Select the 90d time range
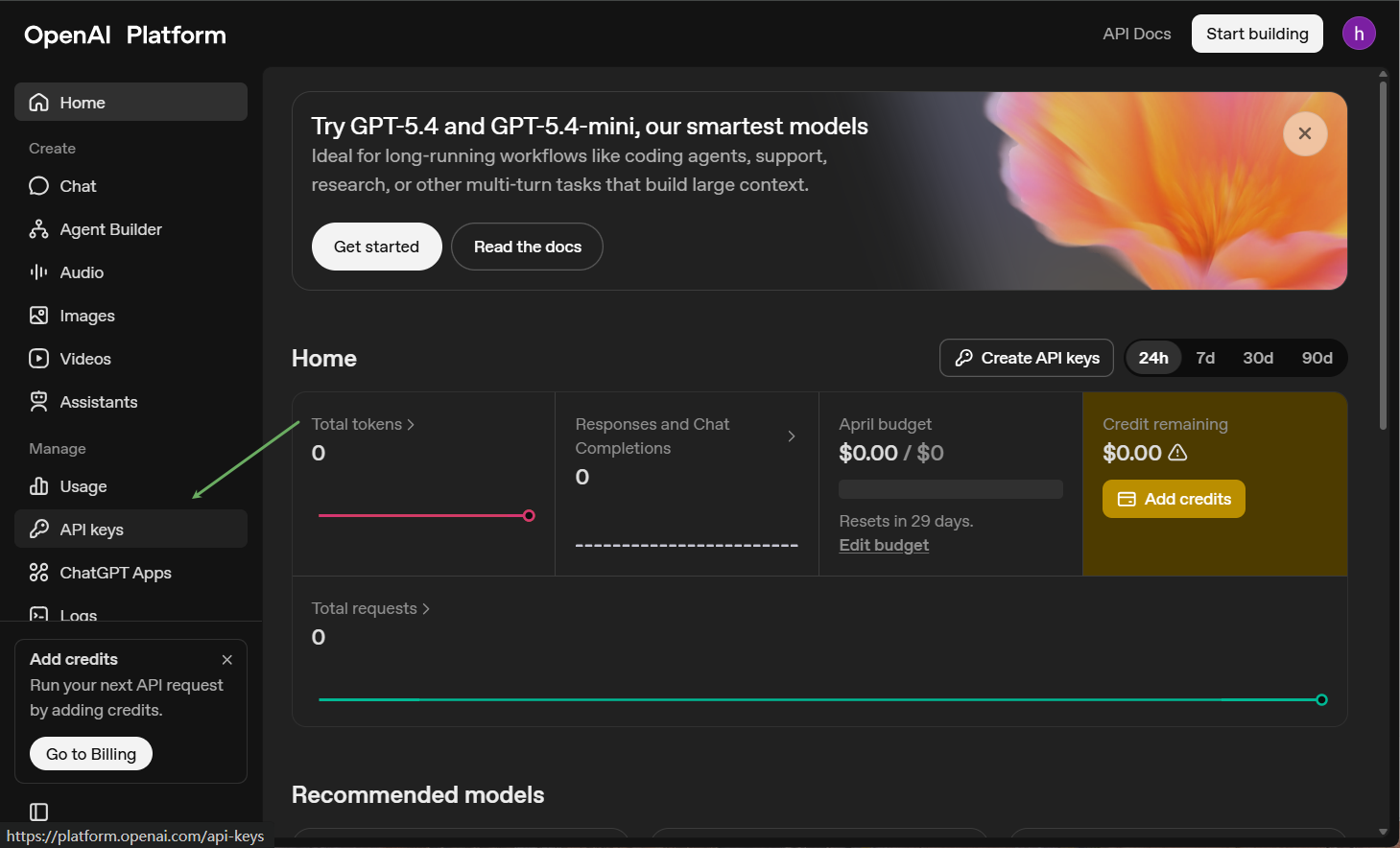 point(1317,358)
